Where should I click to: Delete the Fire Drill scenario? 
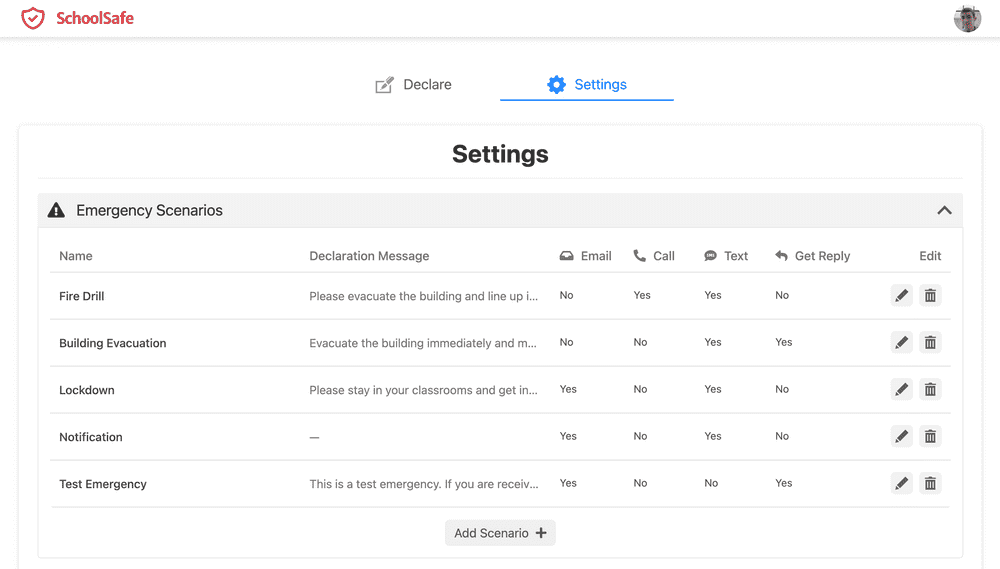click(930, 296)
